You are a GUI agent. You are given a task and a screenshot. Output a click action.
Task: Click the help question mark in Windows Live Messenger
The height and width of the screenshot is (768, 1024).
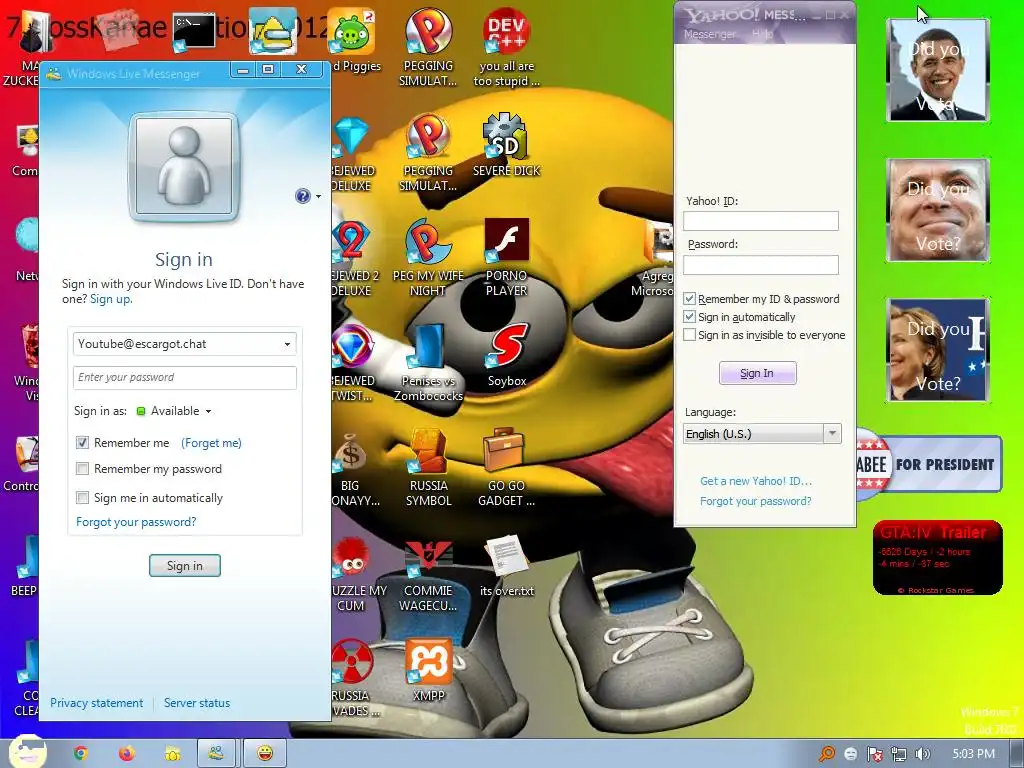(302, 196)
